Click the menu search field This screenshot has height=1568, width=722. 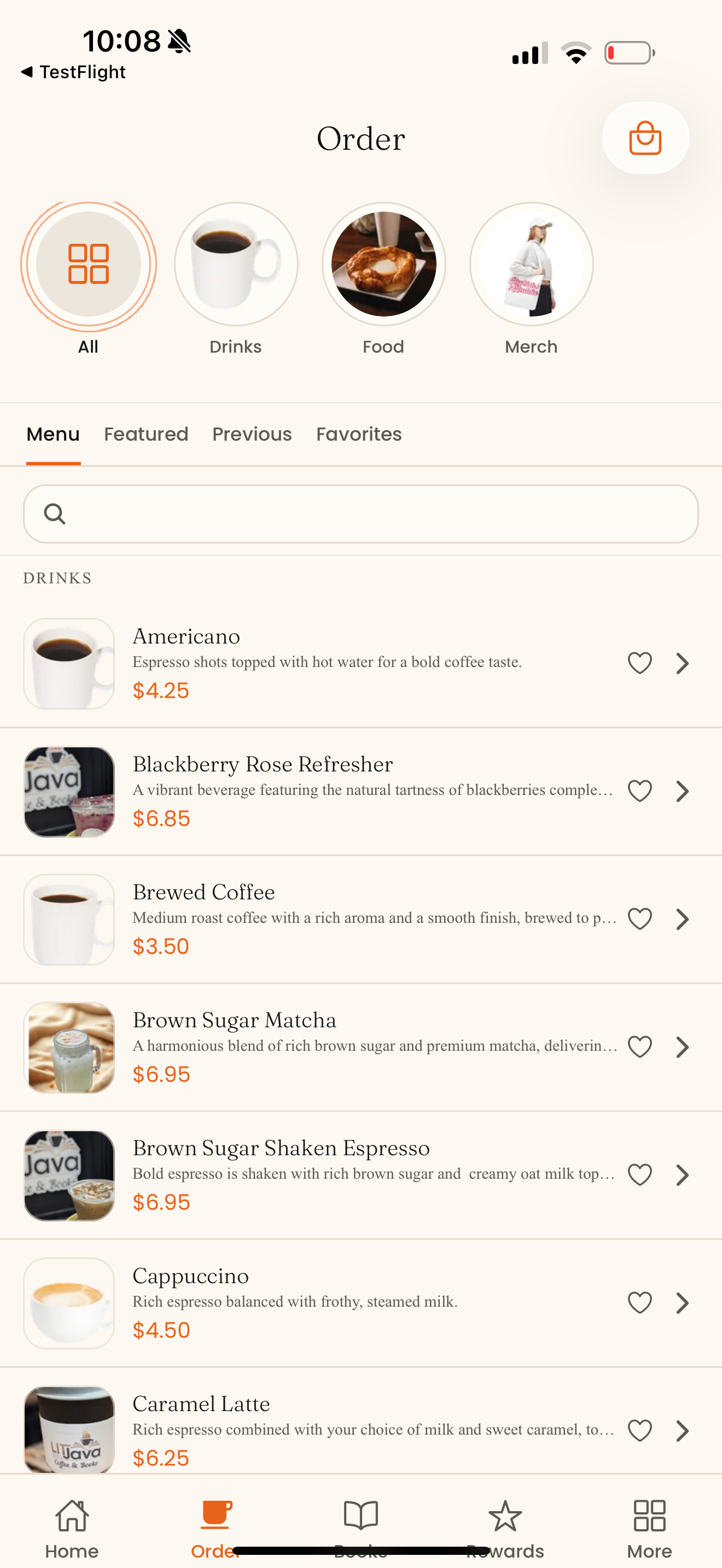pyautogui.click(x=361, y=514)
